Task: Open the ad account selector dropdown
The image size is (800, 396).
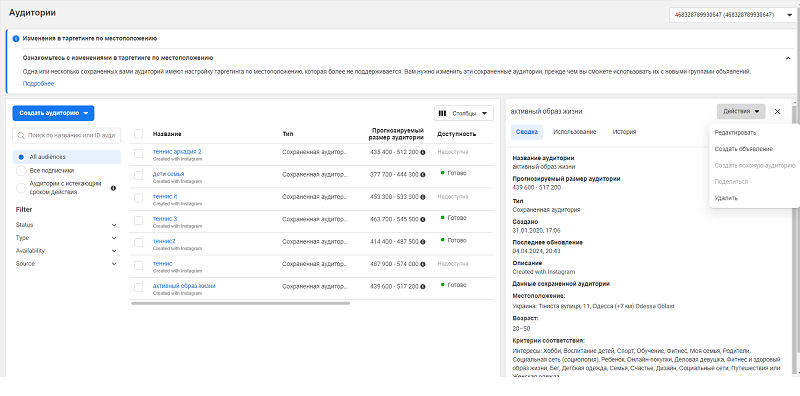Action: 733,15
